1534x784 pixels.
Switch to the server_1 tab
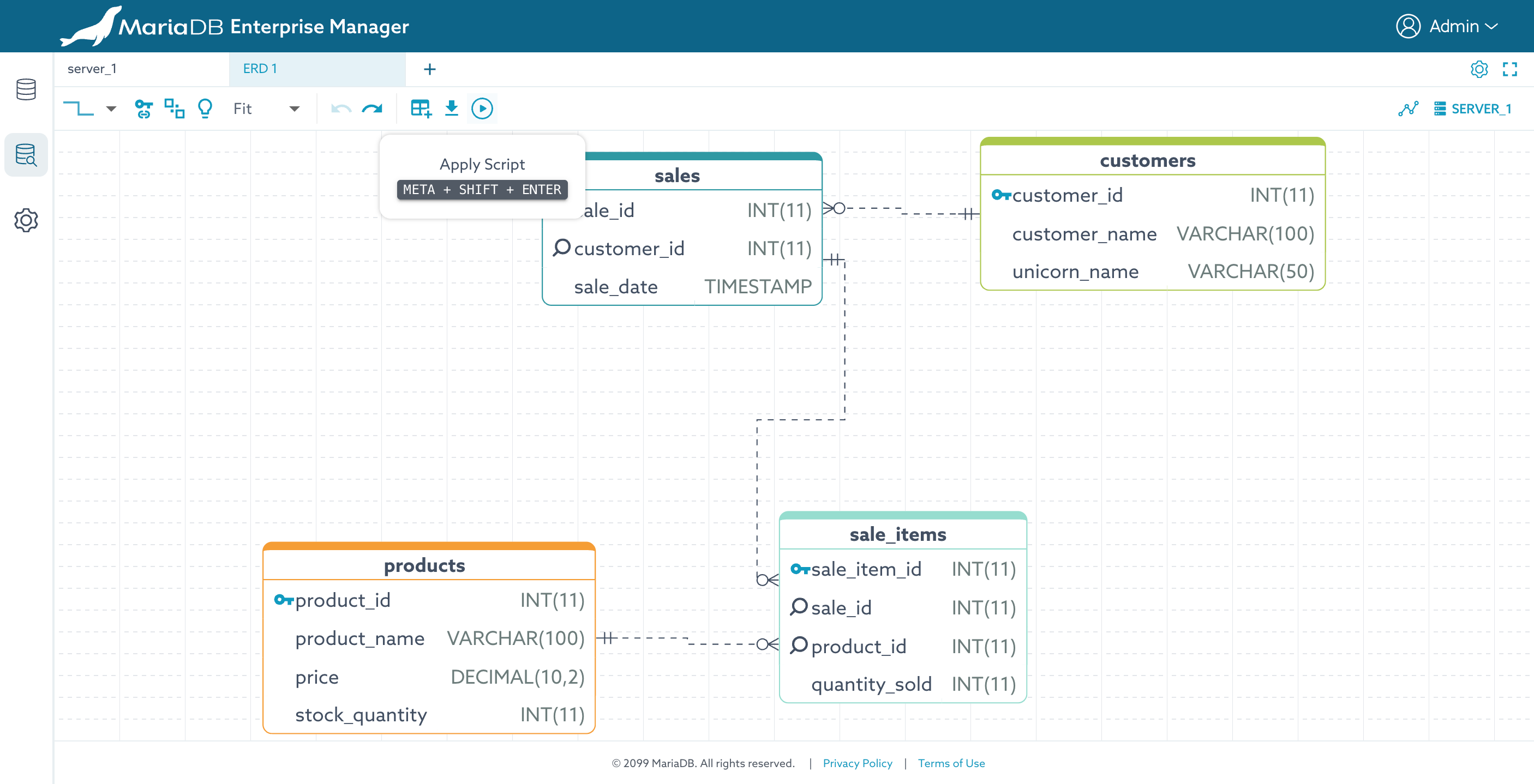(92, 69)
